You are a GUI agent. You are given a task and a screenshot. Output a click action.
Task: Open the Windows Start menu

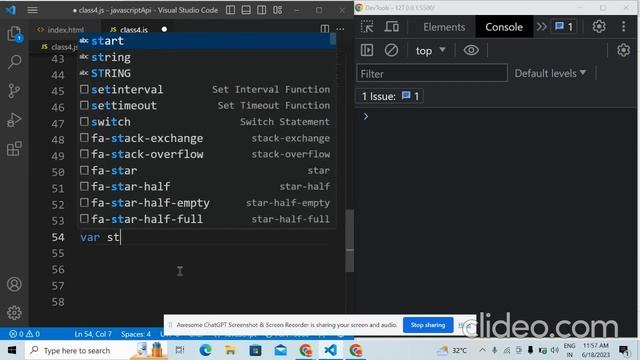pyautogui.click(x=12, y=350)
